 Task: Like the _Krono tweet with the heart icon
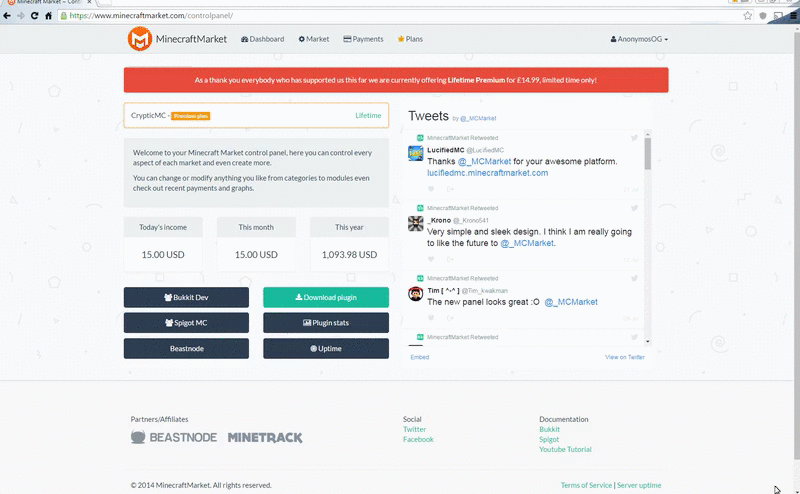tap(431, 259)
